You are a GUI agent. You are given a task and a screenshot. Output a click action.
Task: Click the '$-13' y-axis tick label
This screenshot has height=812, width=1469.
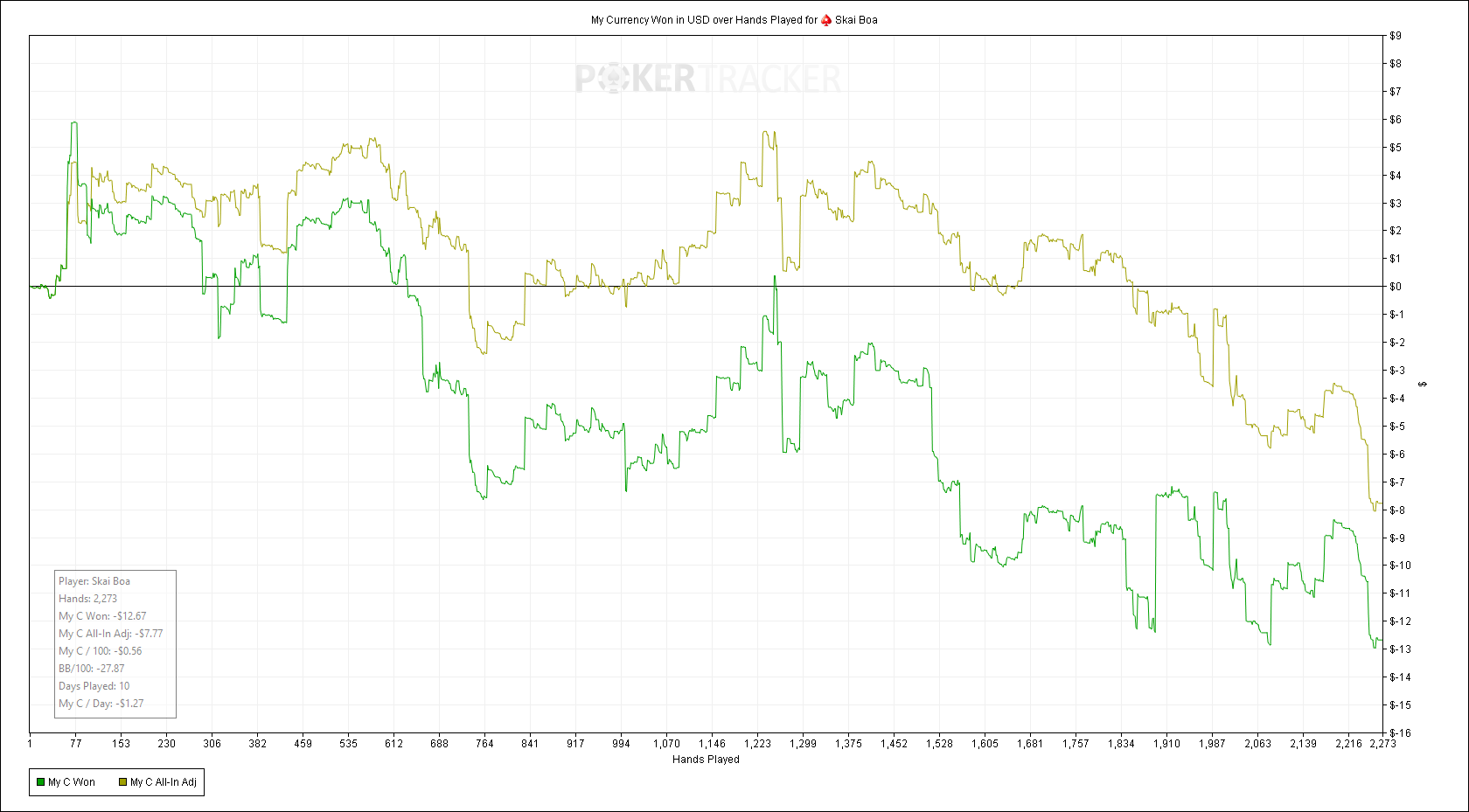point(1400,649)
